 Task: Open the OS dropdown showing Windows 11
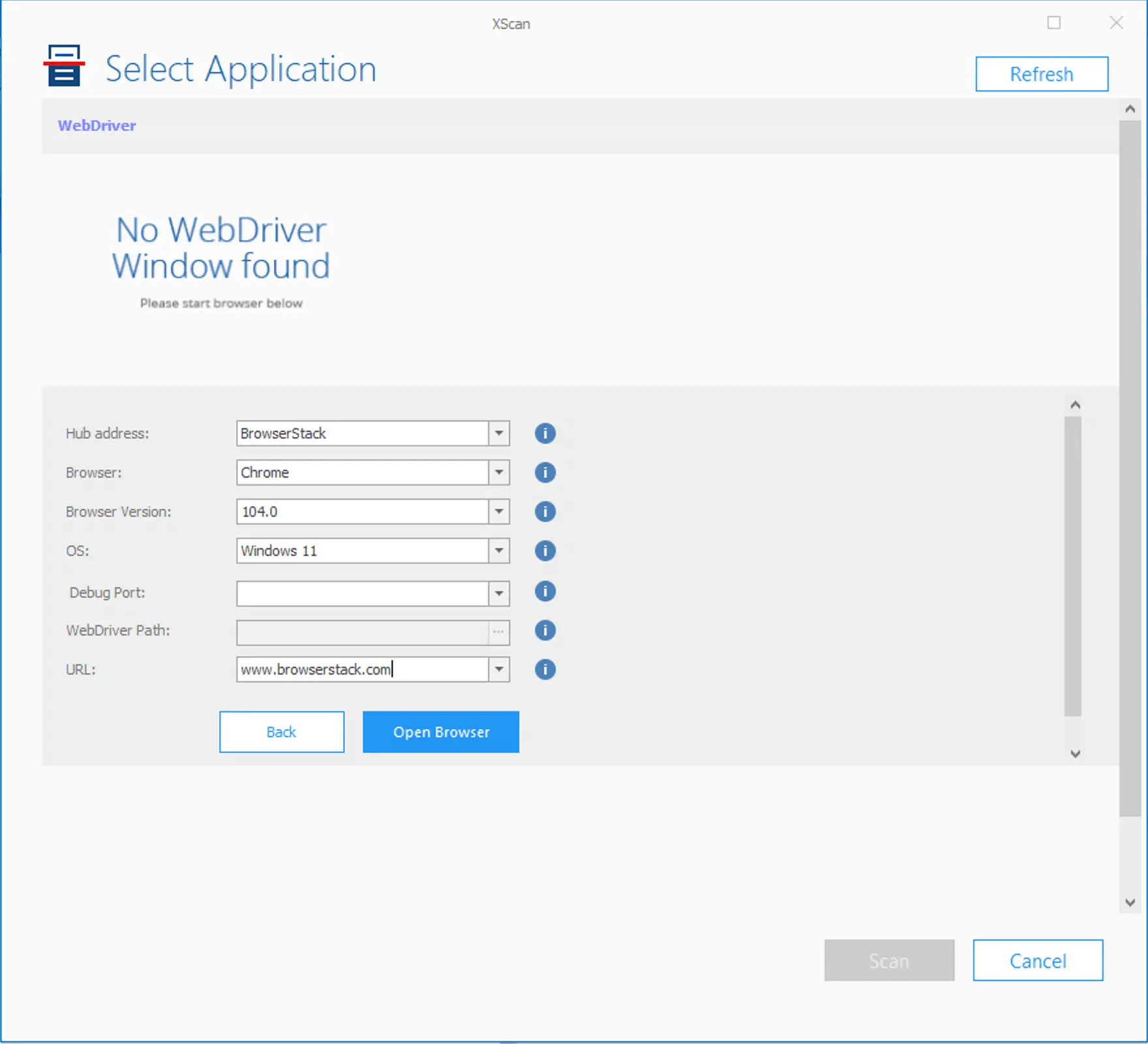[499, 551]
